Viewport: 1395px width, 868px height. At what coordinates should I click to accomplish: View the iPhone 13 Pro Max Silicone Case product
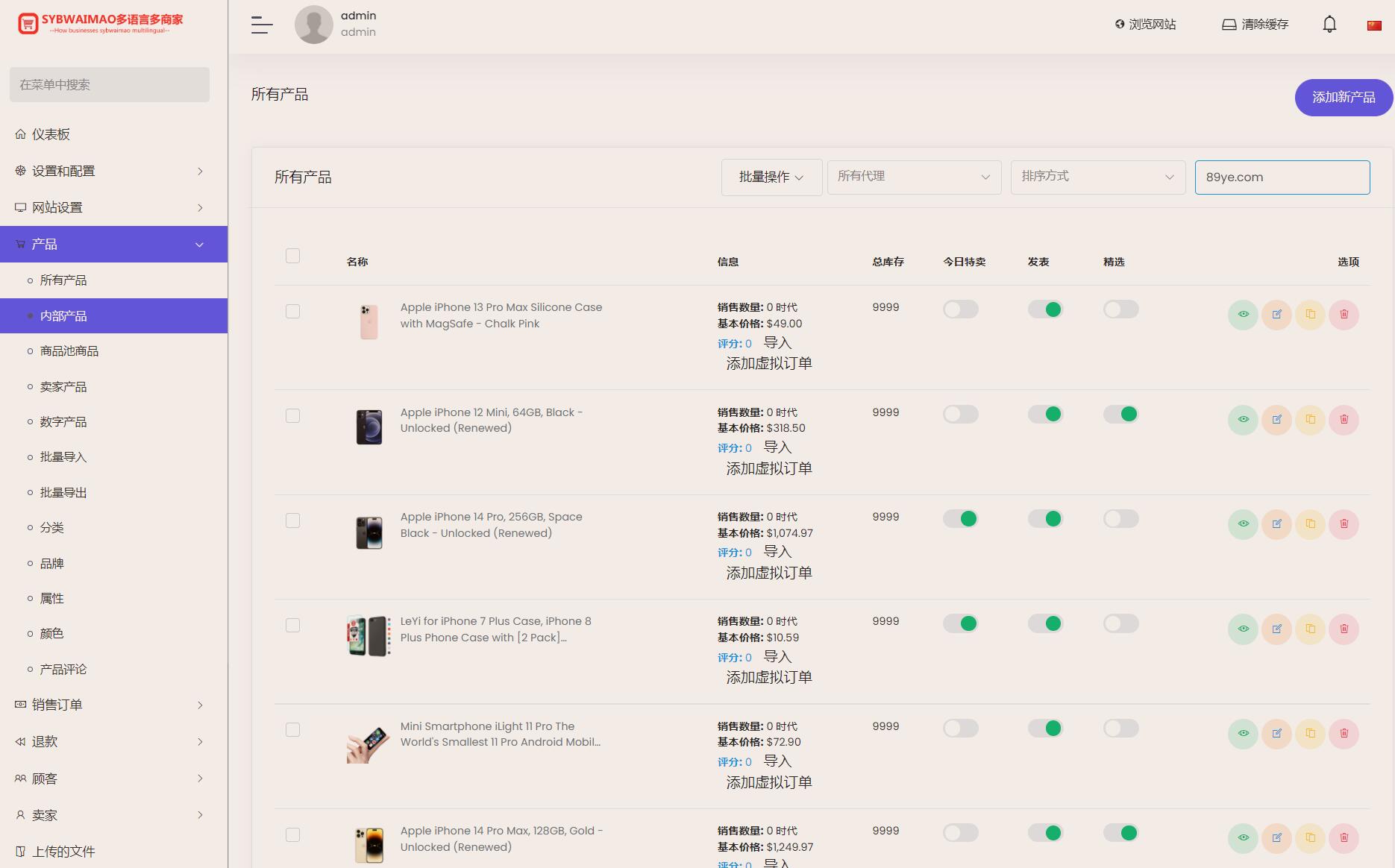[1243, 315]
